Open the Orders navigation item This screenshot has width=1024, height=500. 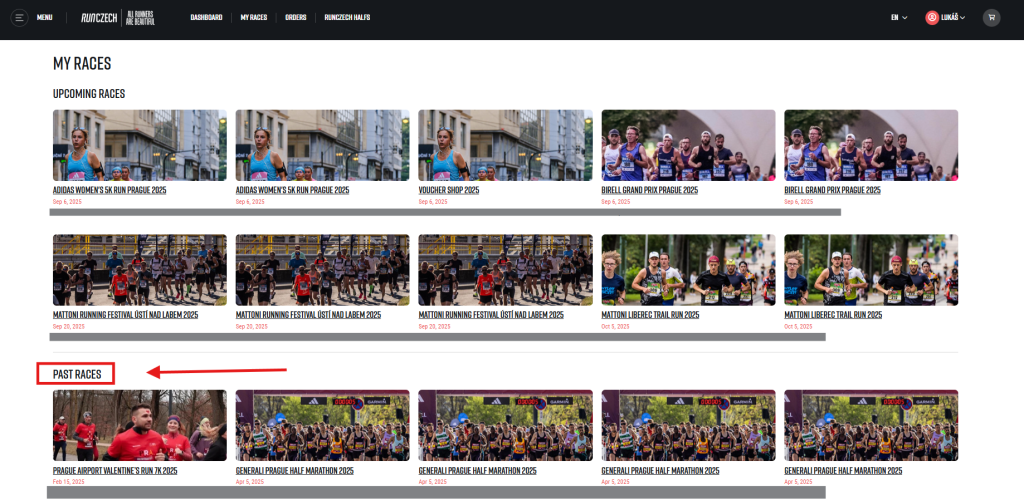point(296,18)
